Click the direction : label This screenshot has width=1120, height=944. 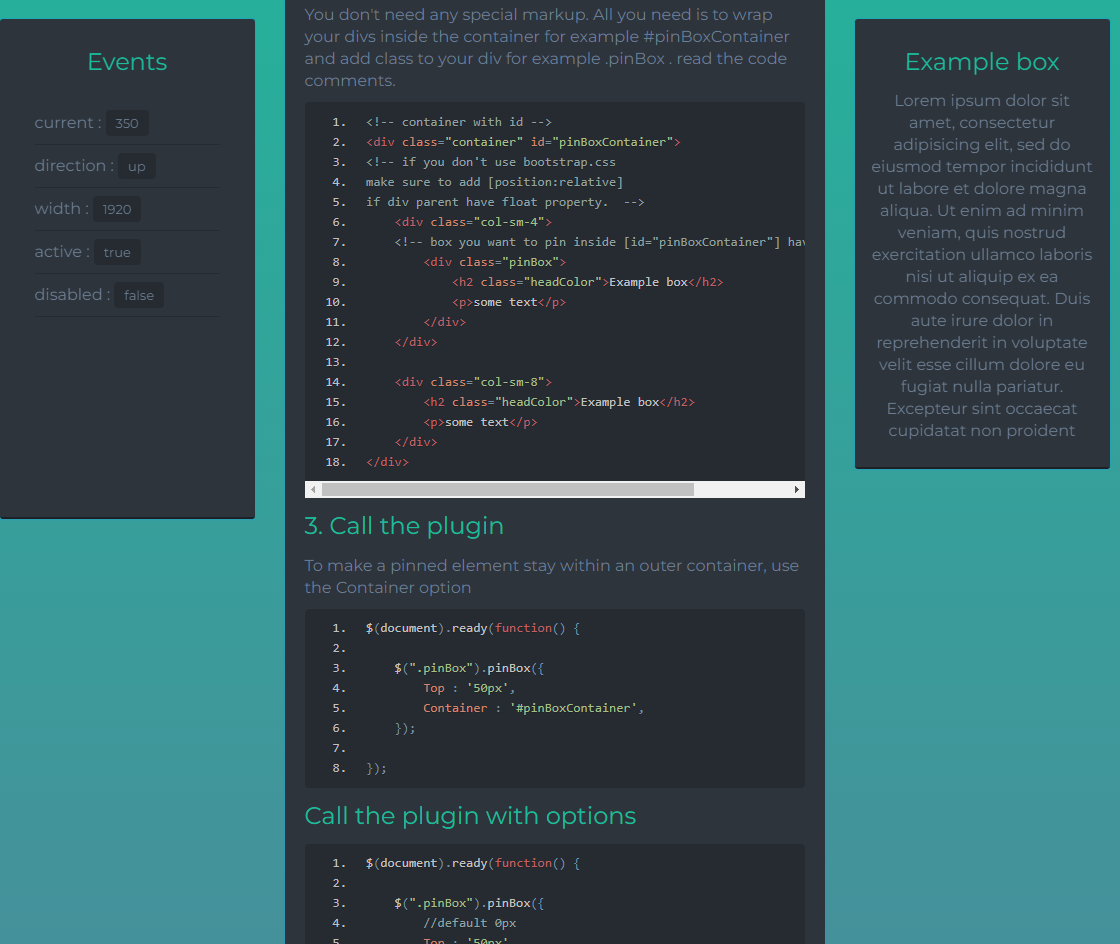[74, 166]
